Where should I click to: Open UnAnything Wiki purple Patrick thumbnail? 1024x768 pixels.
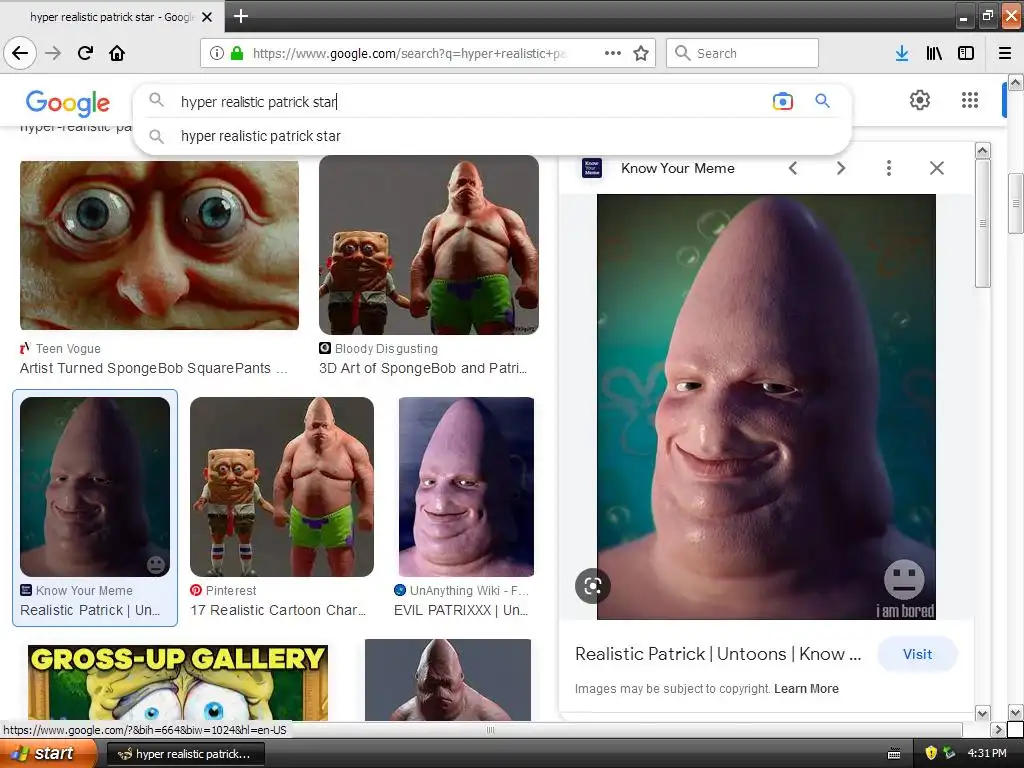click(466, 487)
